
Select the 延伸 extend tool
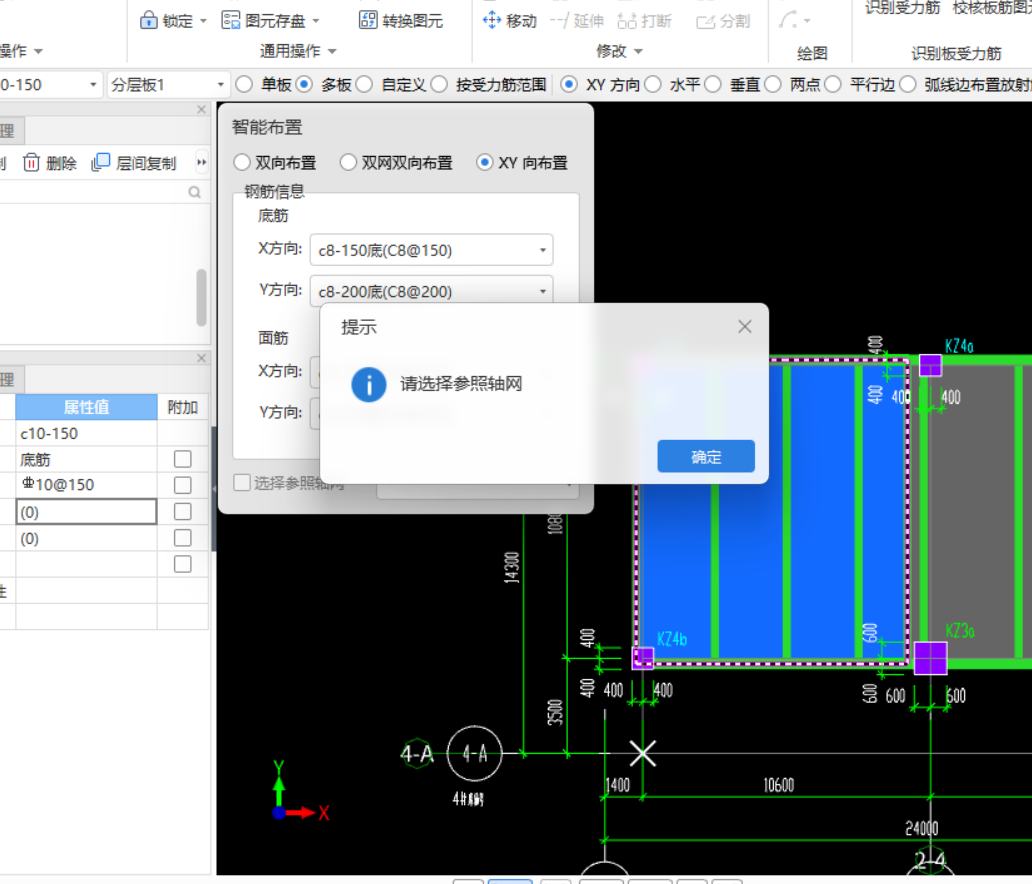(577, 21)
